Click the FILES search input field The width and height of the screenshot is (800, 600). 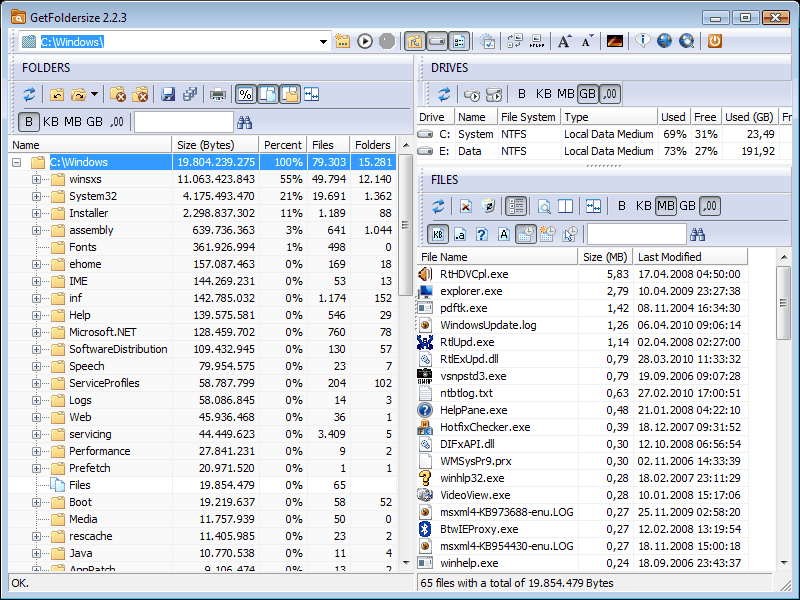coord(636,234)
